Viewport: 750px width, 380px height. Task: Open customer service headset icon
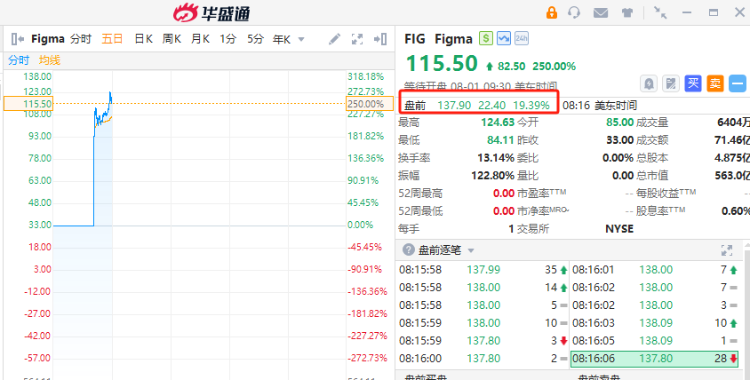click(x=574, y=12)
